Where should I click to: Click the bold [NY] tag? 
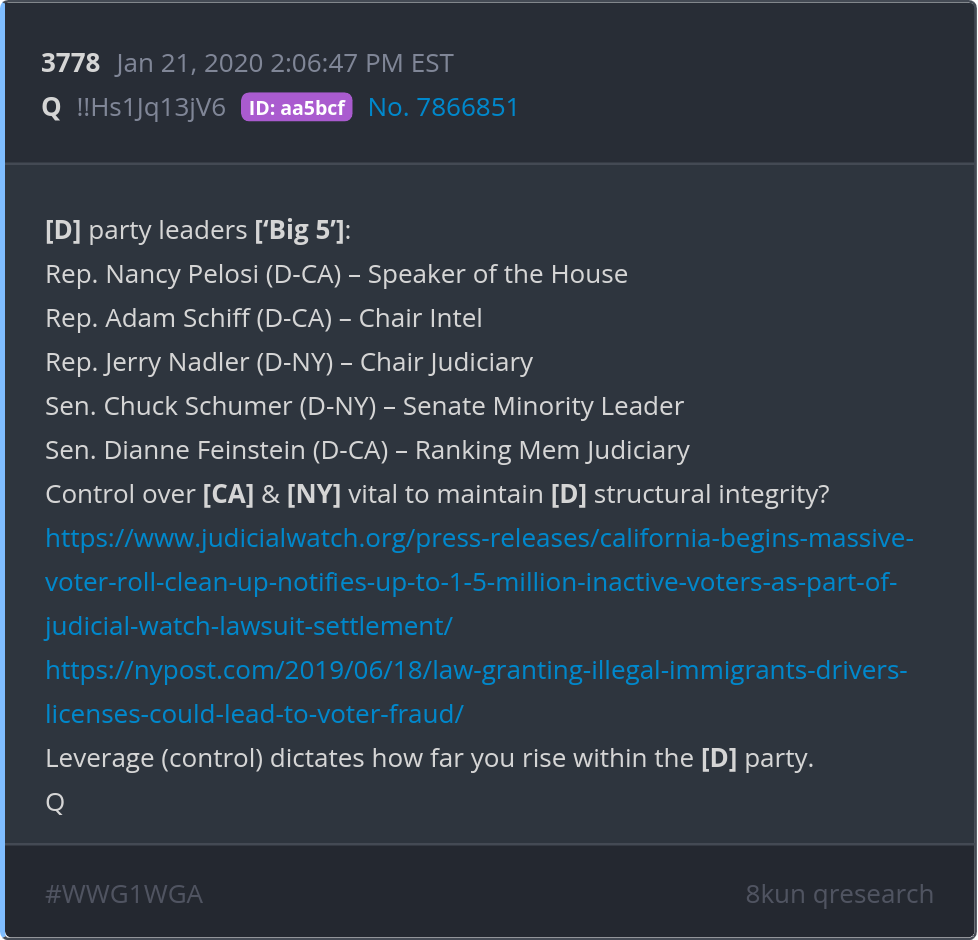313,494
